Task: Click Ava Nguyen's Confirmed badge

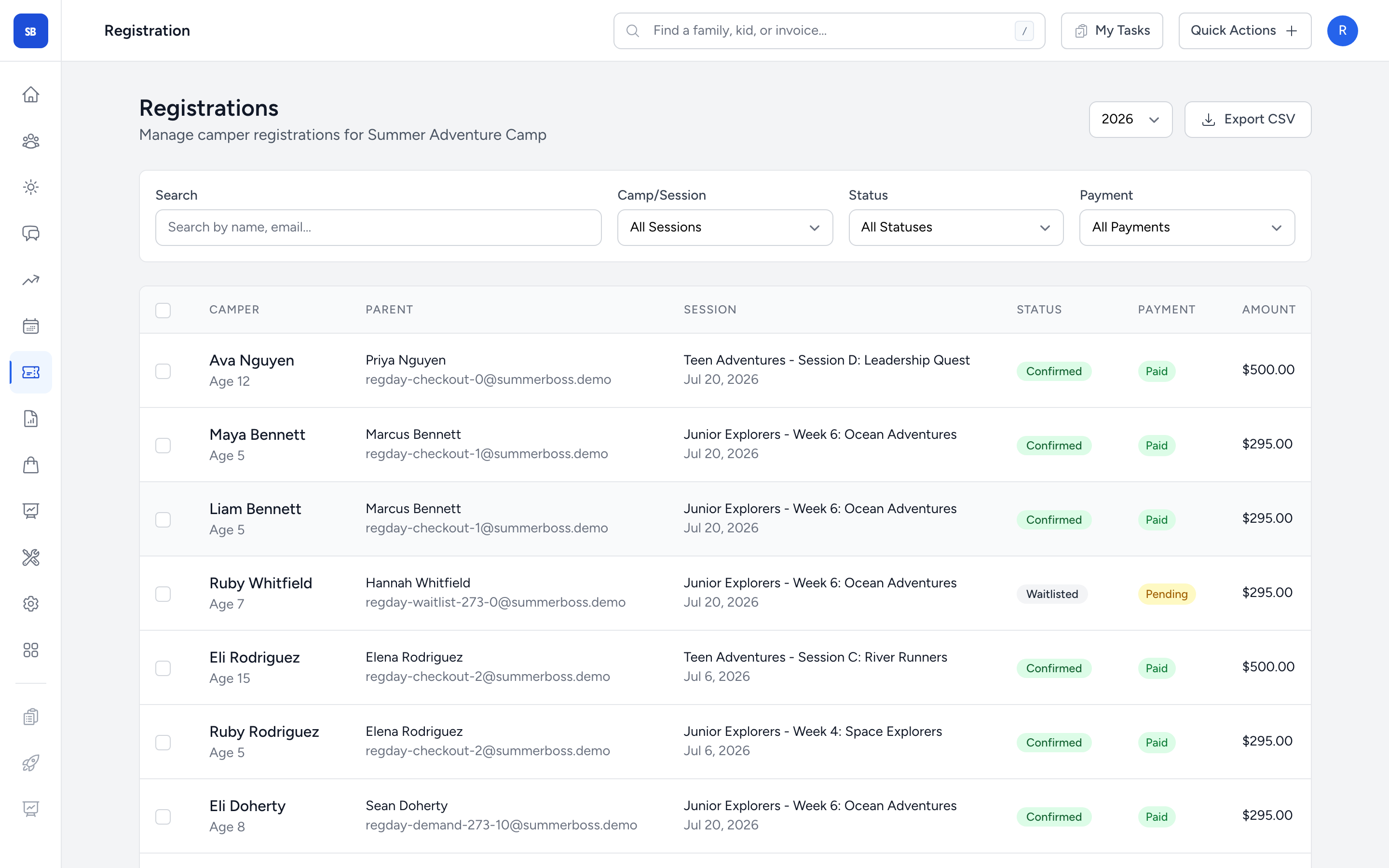Action: 1054,371
